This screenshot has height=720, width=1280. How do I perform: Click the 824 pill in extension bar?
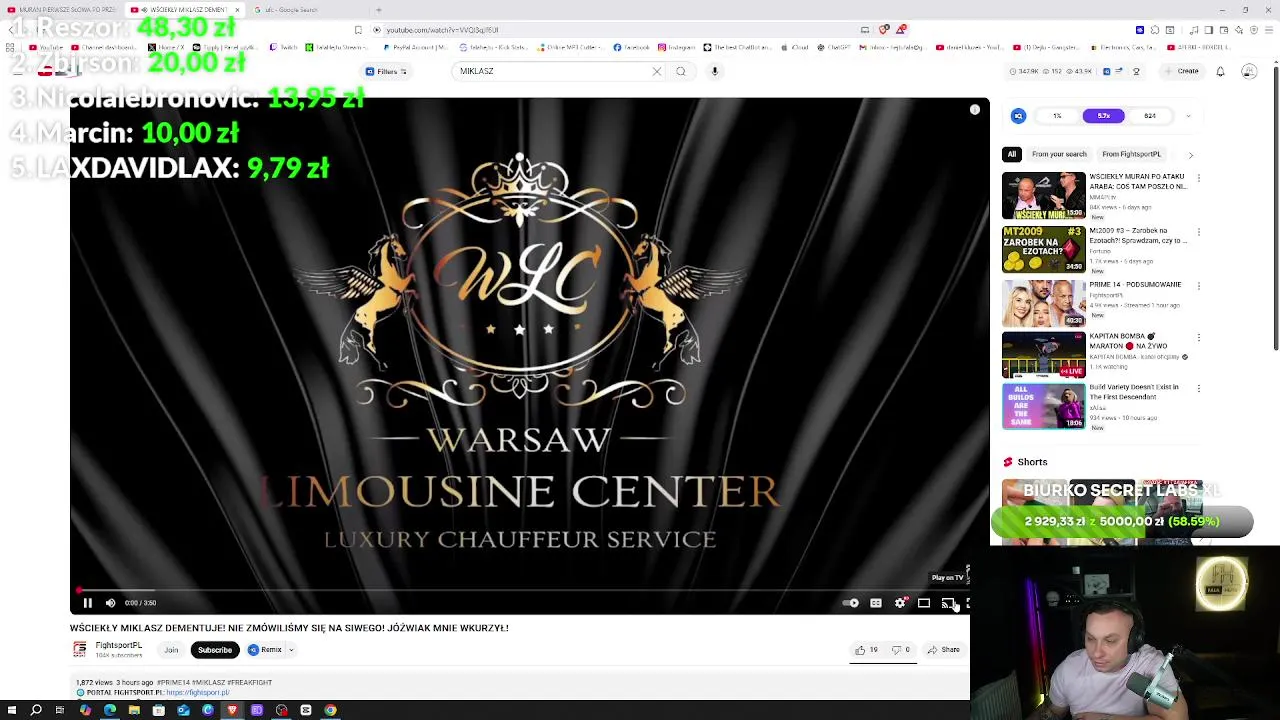[1150, 116]
